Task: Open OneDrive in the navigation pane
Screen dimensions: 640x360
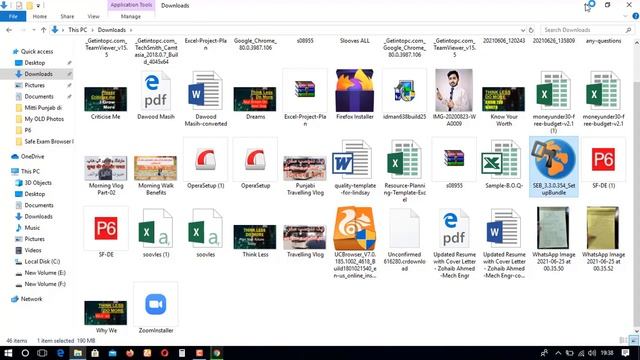Action: [x=32, y=157]
